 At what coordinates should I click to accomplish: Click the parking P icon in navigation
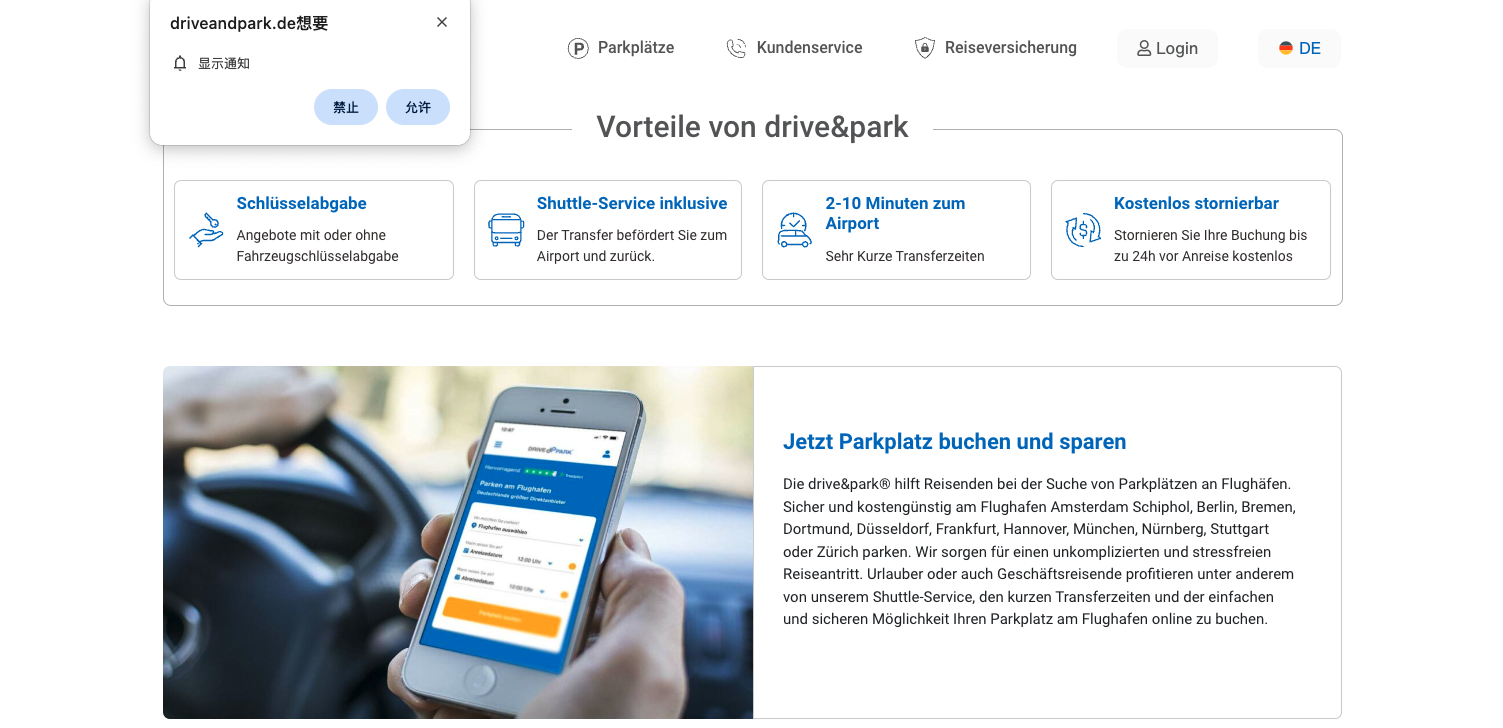(x=578, y=48)
